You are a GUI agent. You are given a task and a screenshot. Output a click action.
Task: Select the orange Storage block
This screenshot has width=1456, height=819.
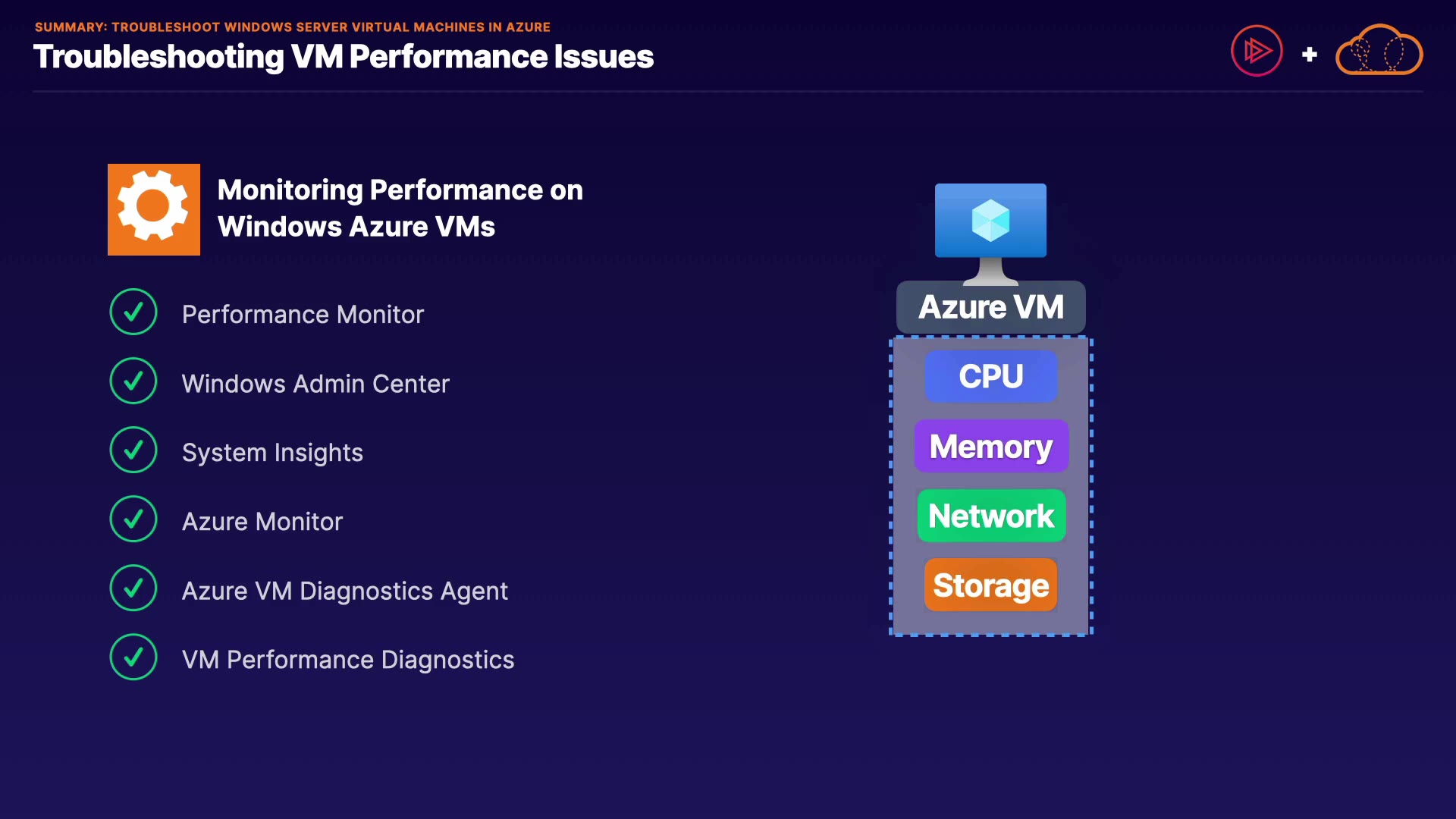tap(990, 585)
